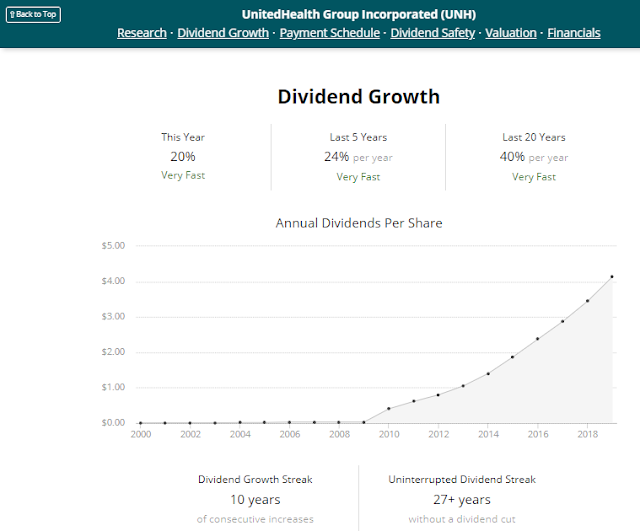Open the Research section link

(142, 33)
